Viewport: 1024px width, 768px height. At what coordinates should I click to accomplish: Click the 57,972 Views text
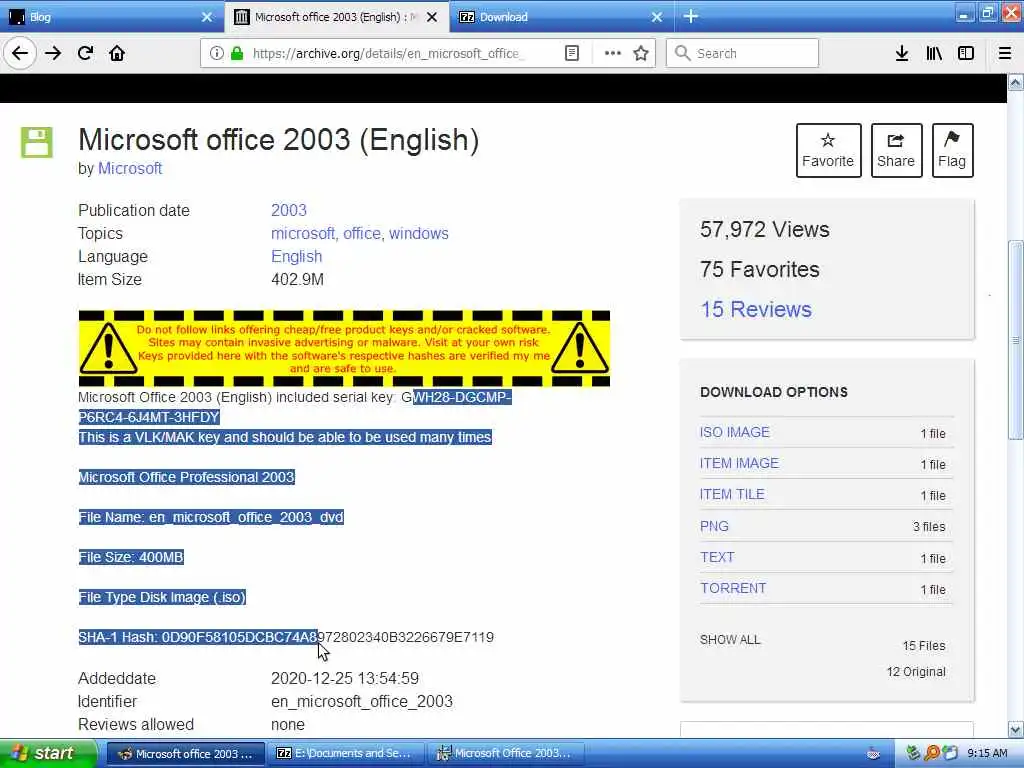(765, 229)
